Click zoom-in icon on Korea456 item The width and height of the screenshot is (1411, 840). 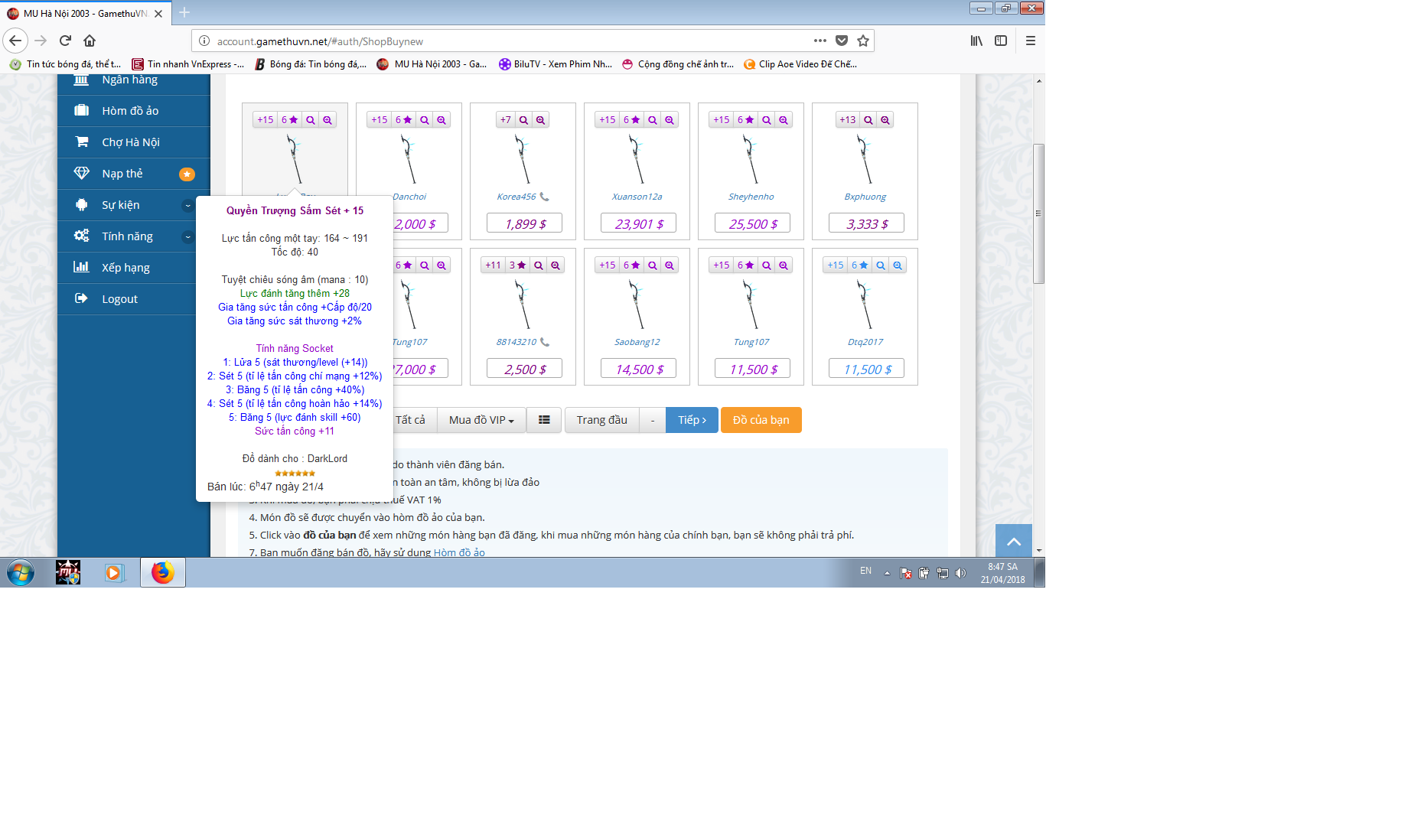pyautogui.click(x=541, y=120)
